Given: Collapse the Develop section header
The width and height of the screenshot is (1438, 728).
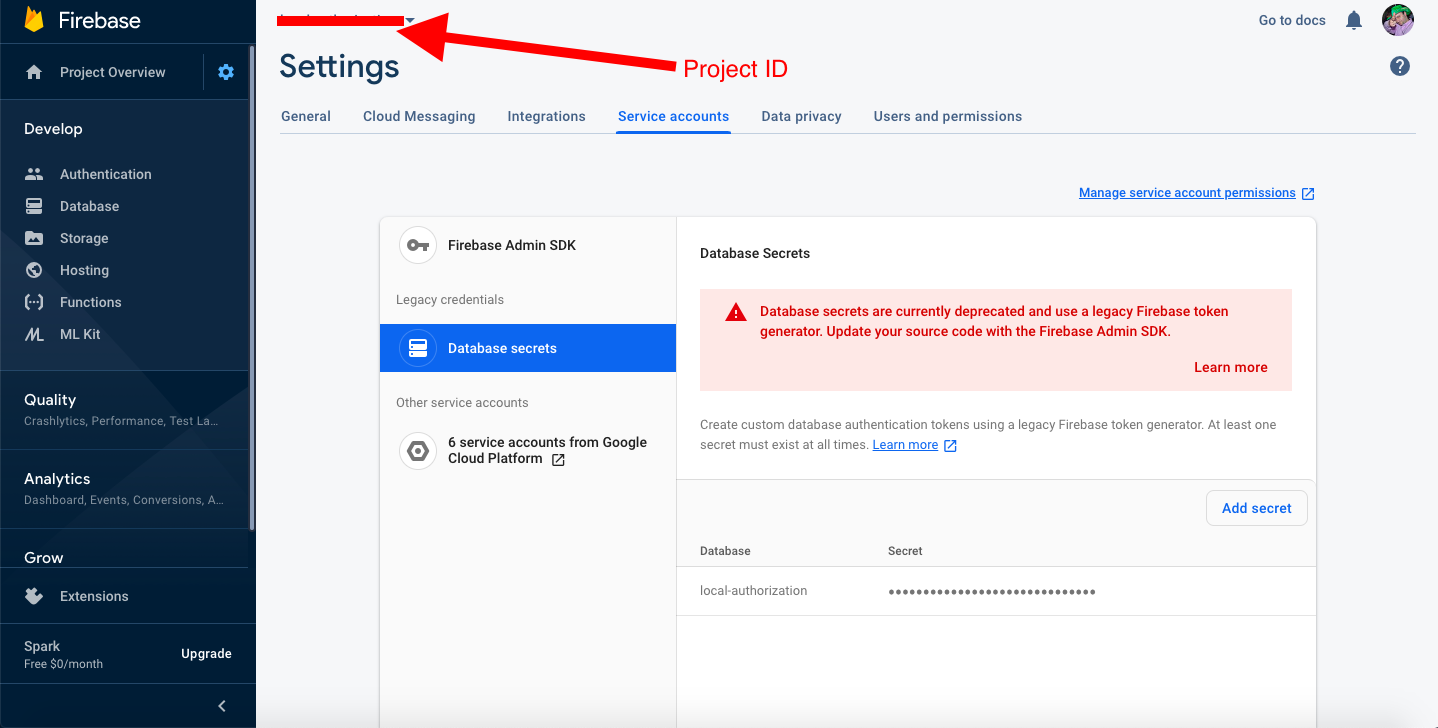Looking at the screenshot, I should (x=53, y=129).
